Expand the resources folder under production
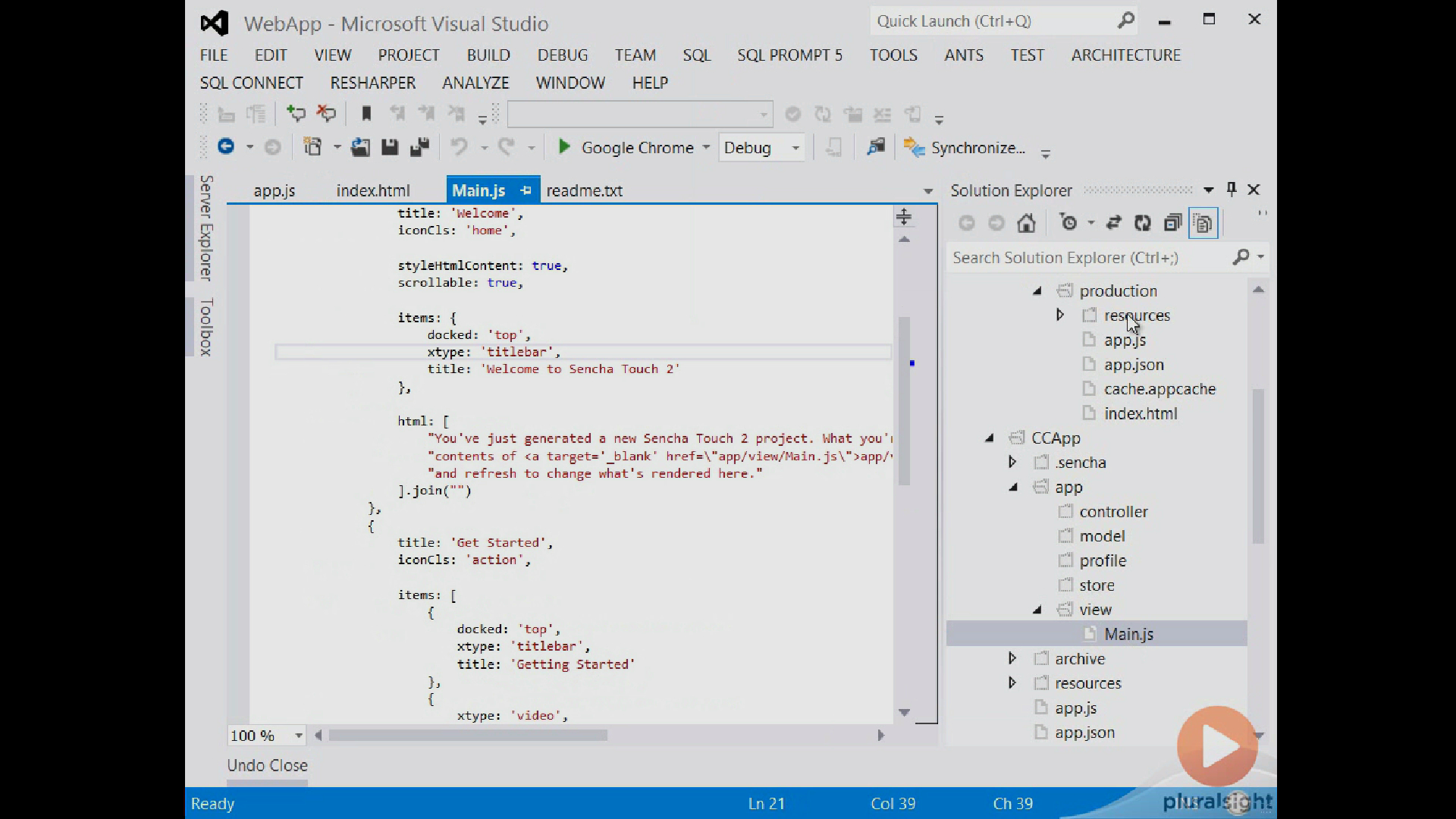 pyautogui.click(x=1060, y=315)
